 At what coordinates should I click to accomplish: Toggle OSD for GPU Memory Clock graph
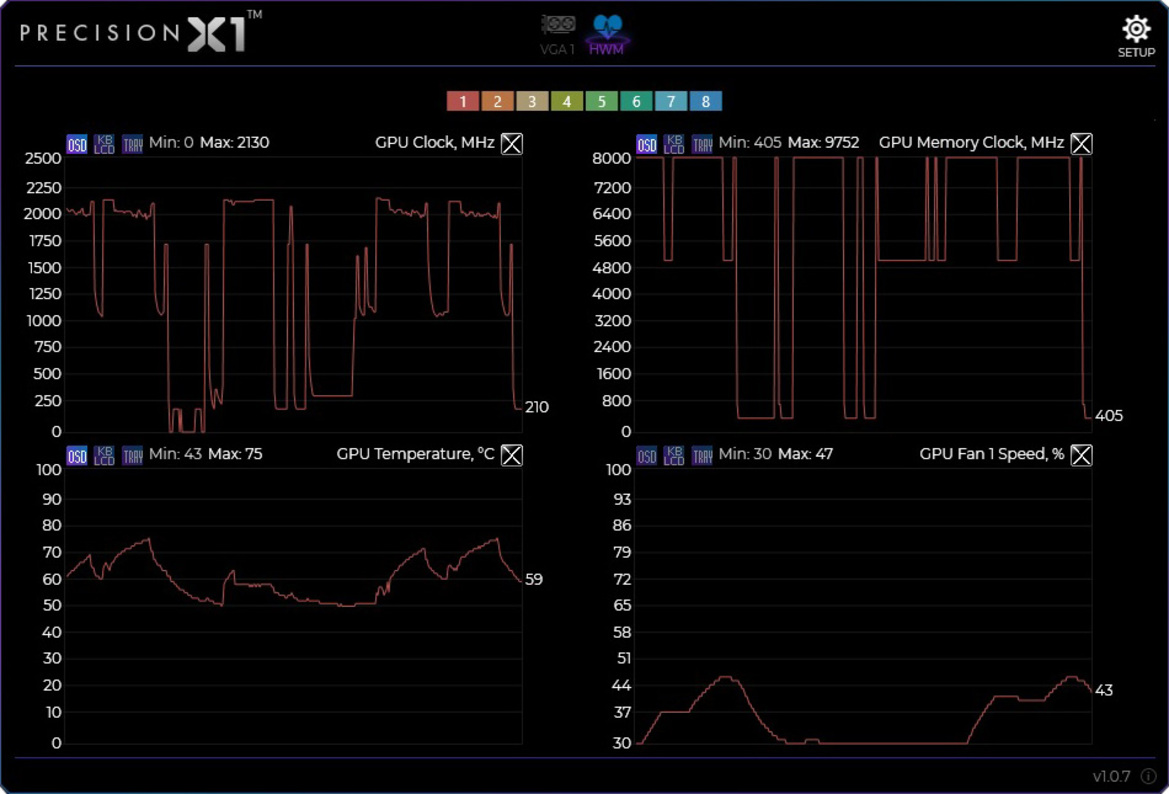pyautogui.click(x=646, y=144)
